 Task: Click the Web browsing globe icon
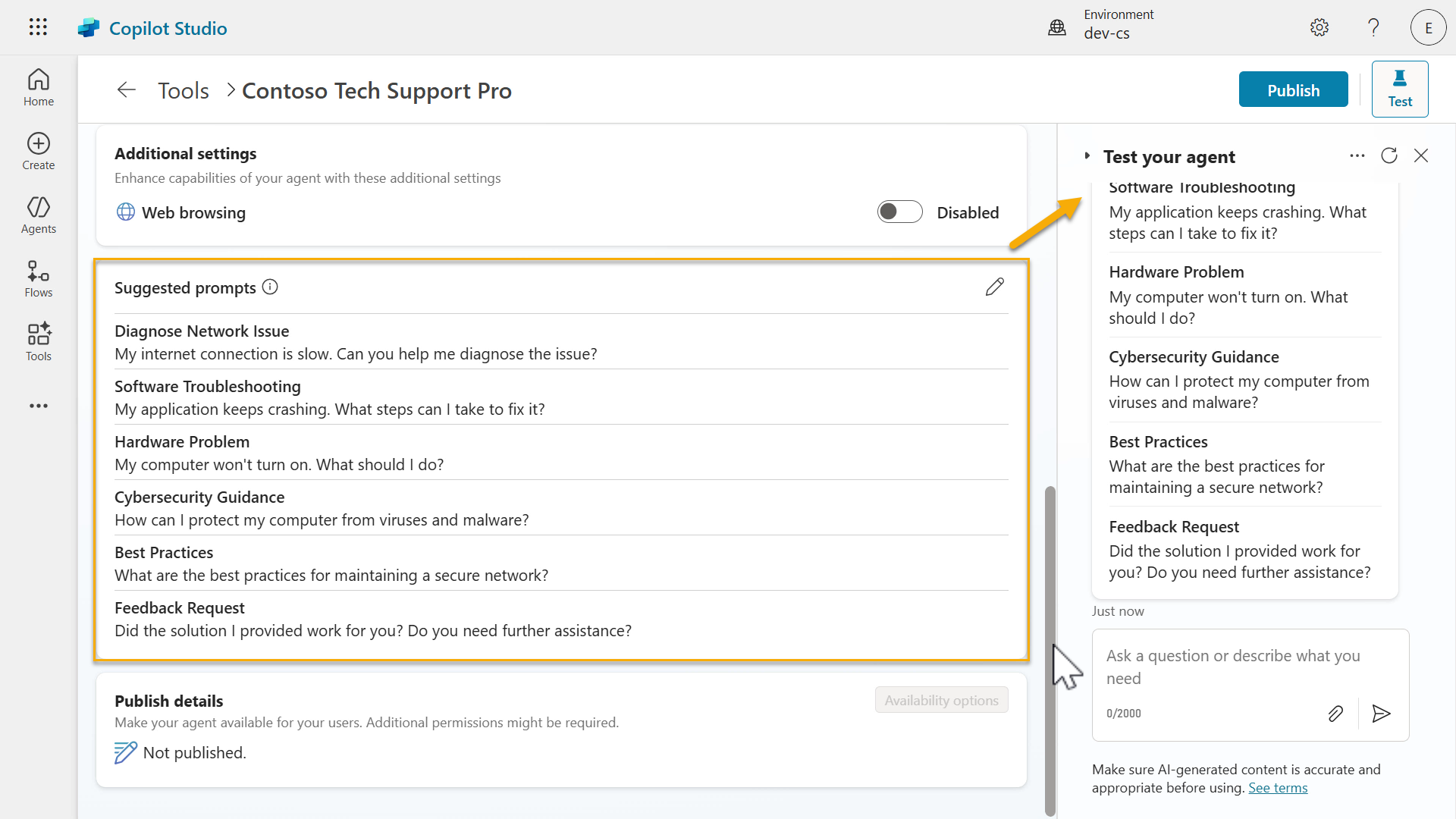point(126,212)
